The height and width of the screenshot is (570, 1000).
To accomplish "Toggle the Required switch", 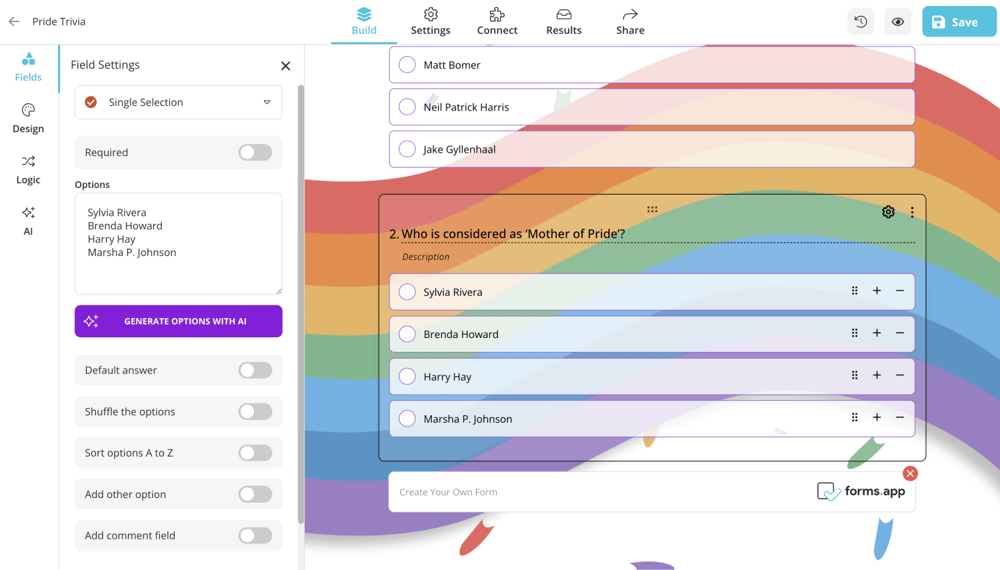I will coord(255,153).
